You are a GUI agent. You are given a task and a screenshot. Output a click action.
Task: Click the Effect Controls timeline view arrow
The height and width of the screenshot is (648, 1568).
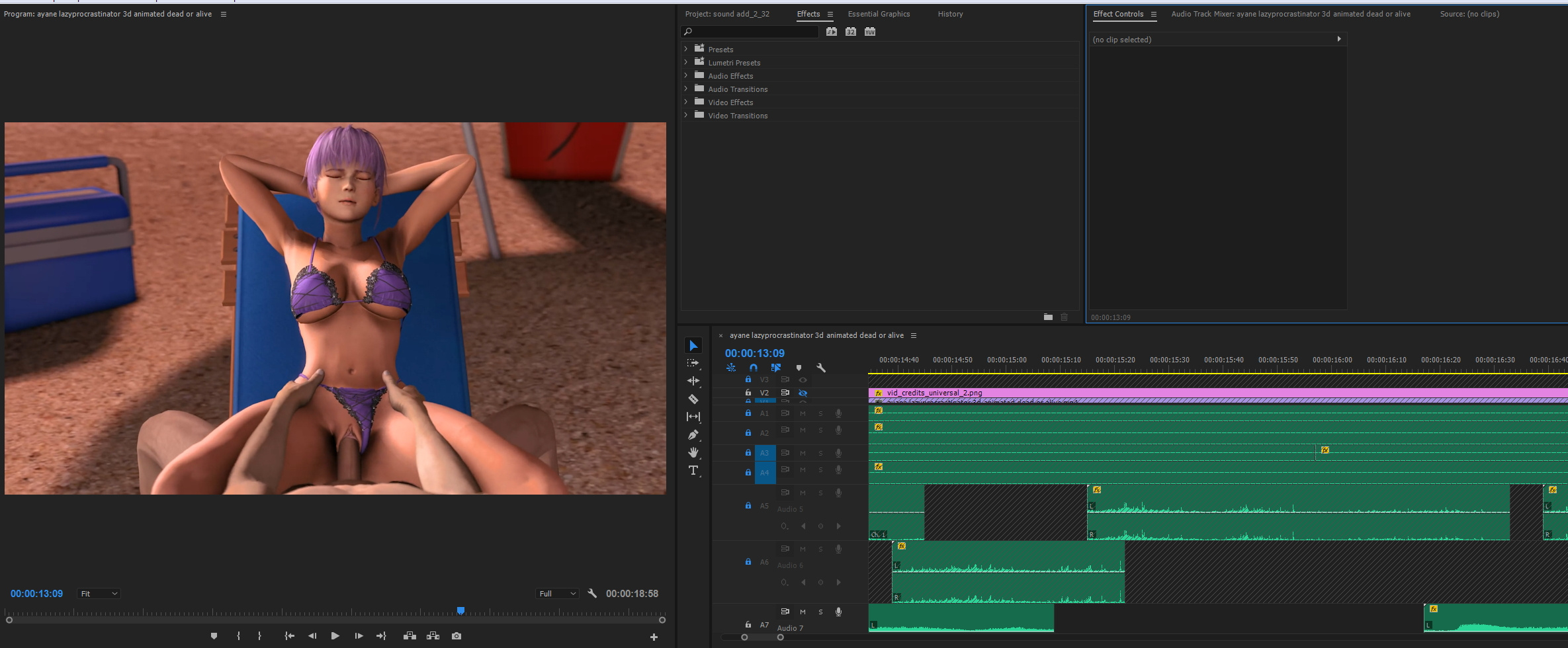[1339, 39]
